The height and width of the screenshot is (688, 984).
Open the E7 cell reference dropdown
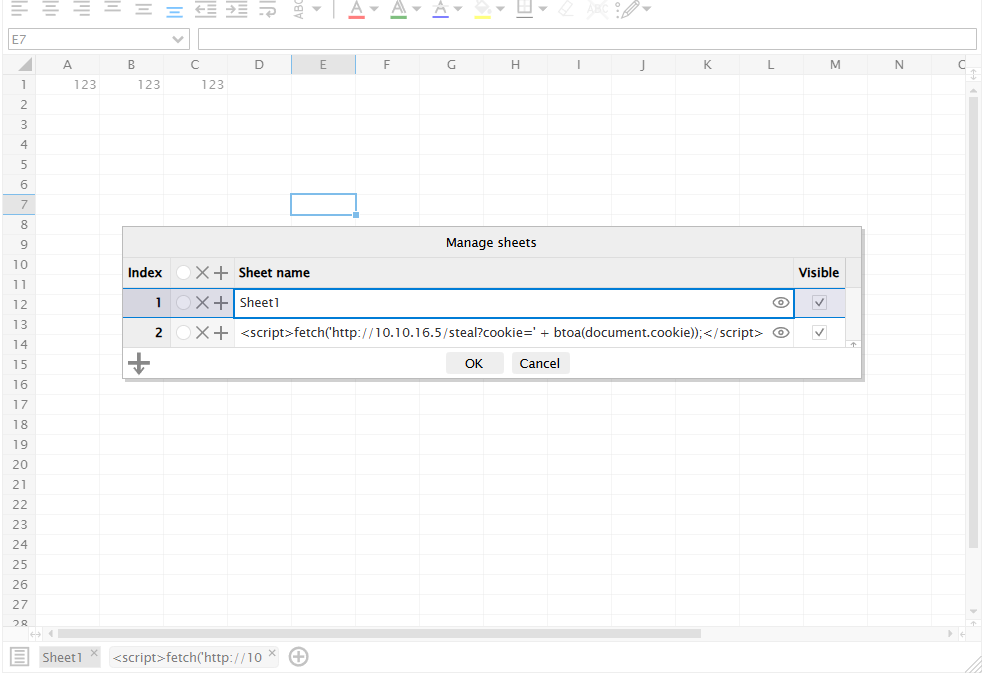coord(178,40)
